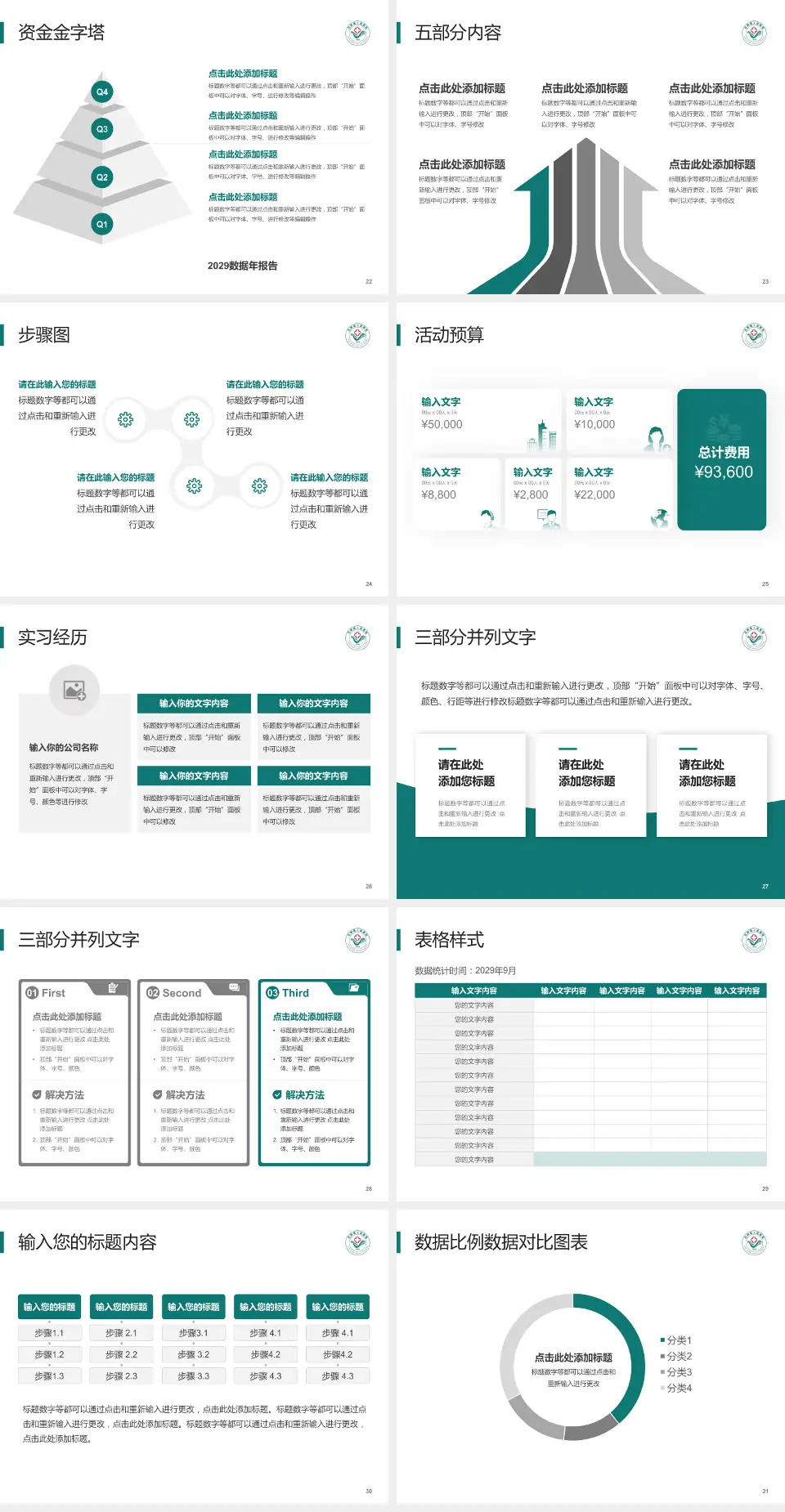This screenshot has height=1512, width=785.
Task: Click the checkmark beside 解决方法 in Second card
Action: [158, 1094]
